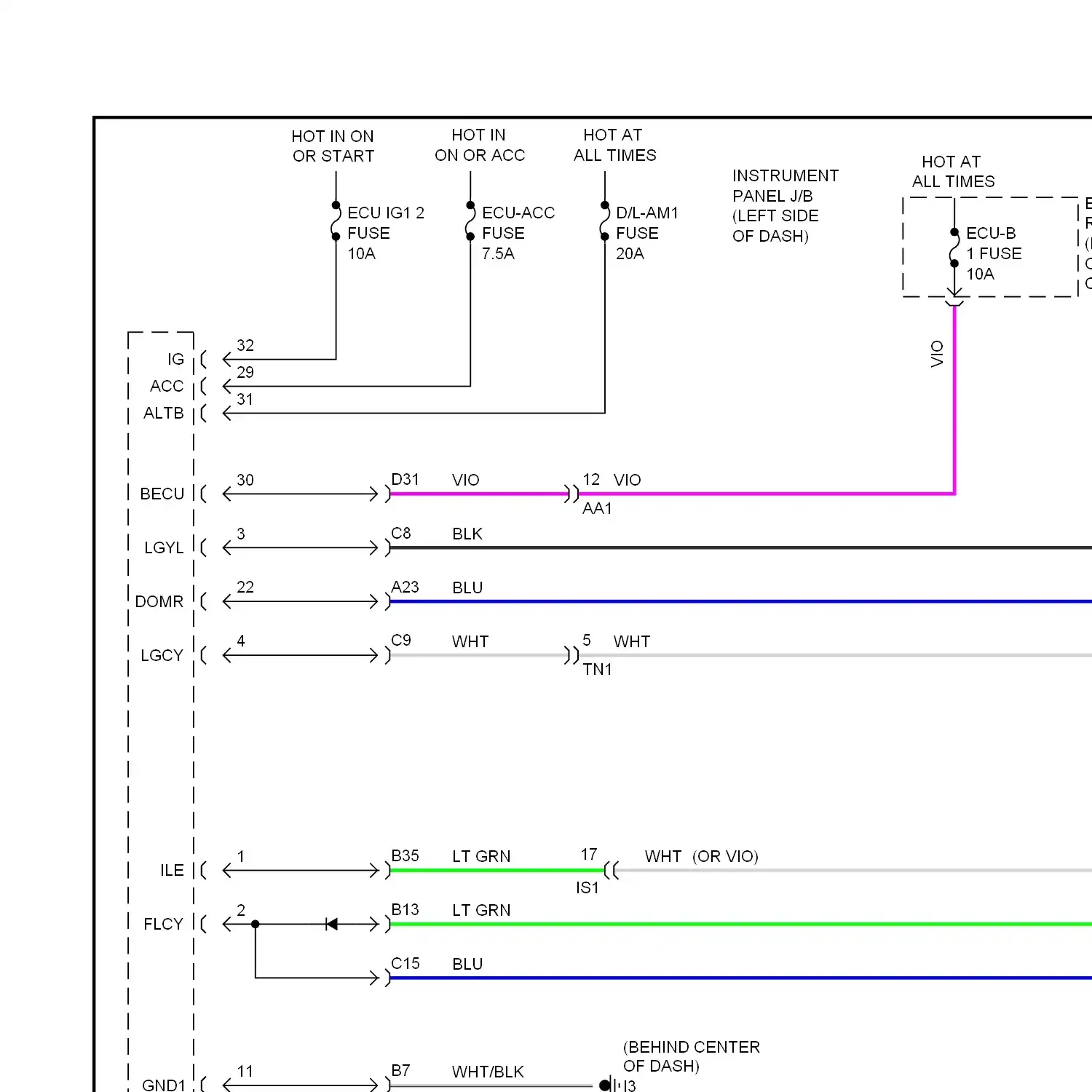Click connector label C9

[x=401, y=640]
